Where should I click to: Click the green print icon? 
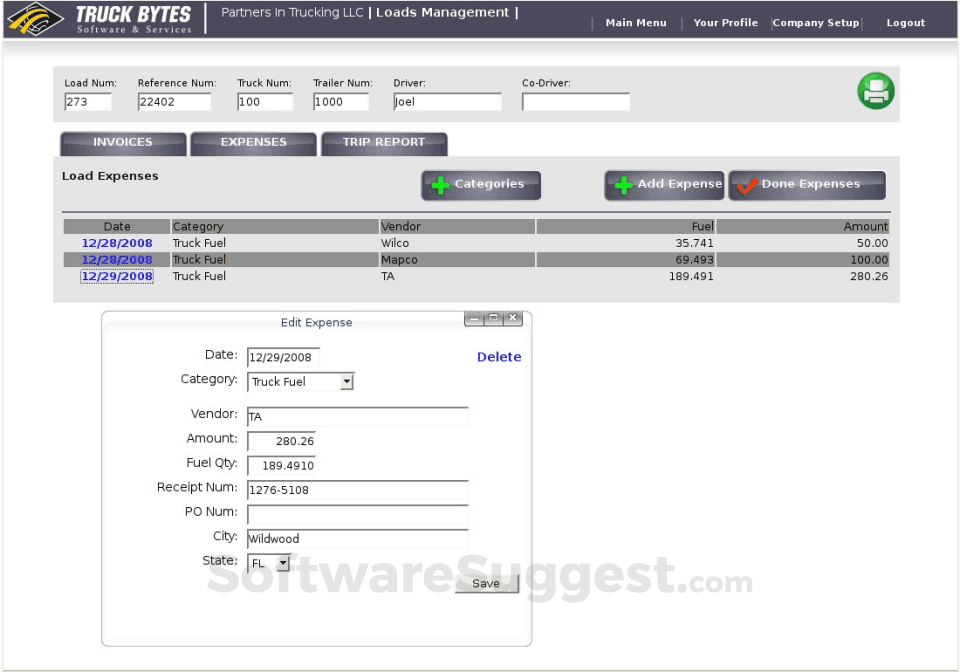click(x=875, y=91)
